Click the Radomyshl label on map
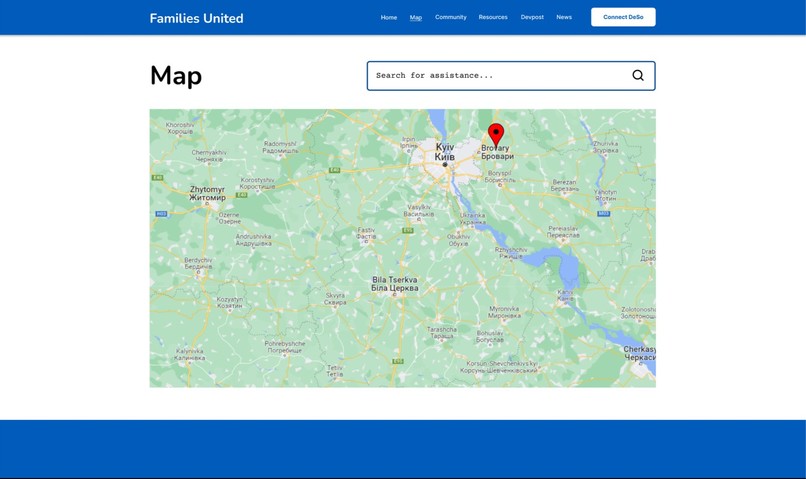806x479 pixels. [280, 147]
